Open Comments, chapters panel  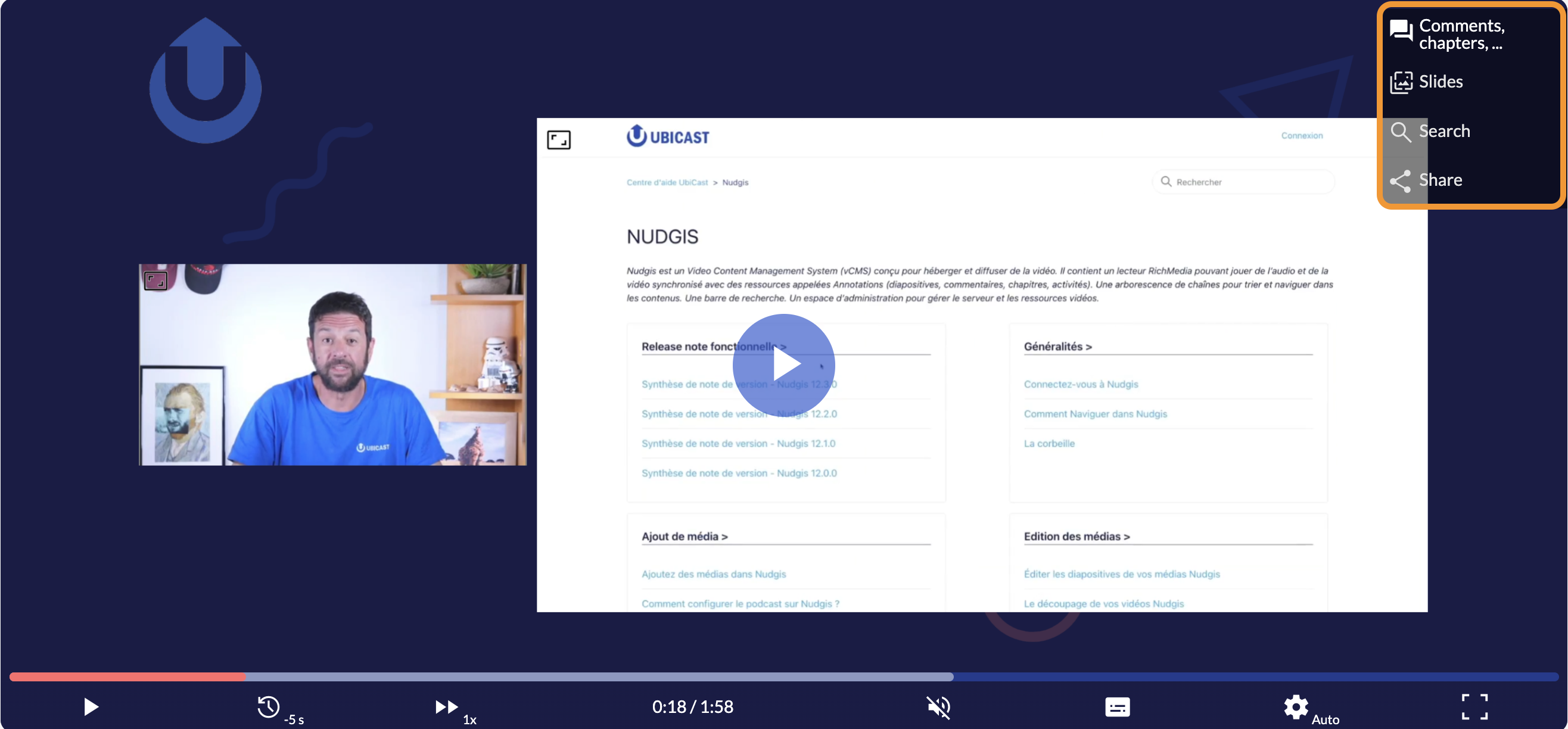coord(1448,34)
